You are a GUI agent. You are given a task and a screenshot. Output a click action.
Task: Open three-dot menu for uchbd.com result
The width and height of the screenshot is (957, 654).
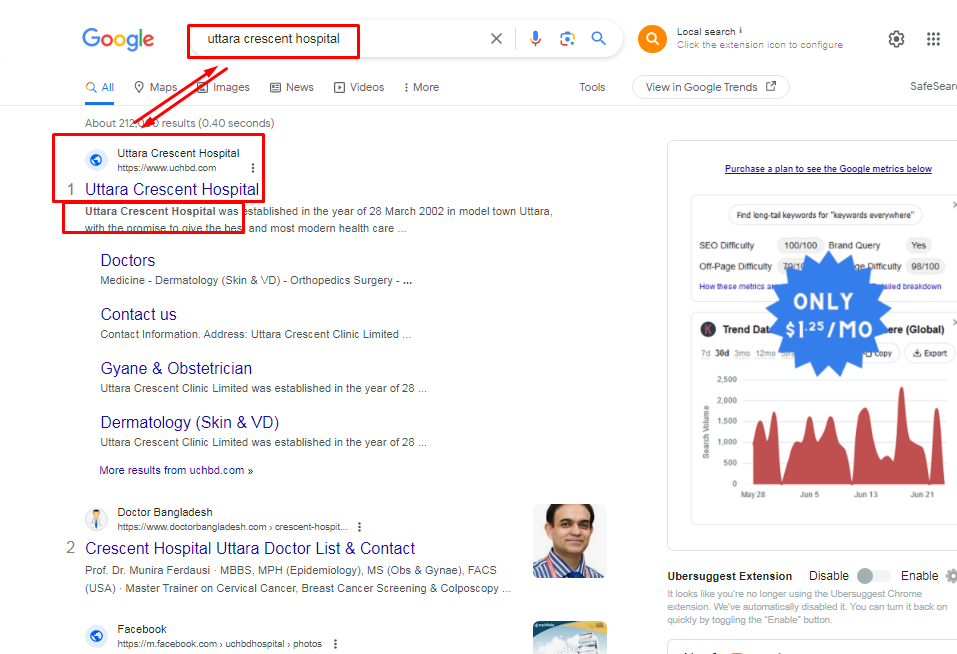(x=253, y=168)
